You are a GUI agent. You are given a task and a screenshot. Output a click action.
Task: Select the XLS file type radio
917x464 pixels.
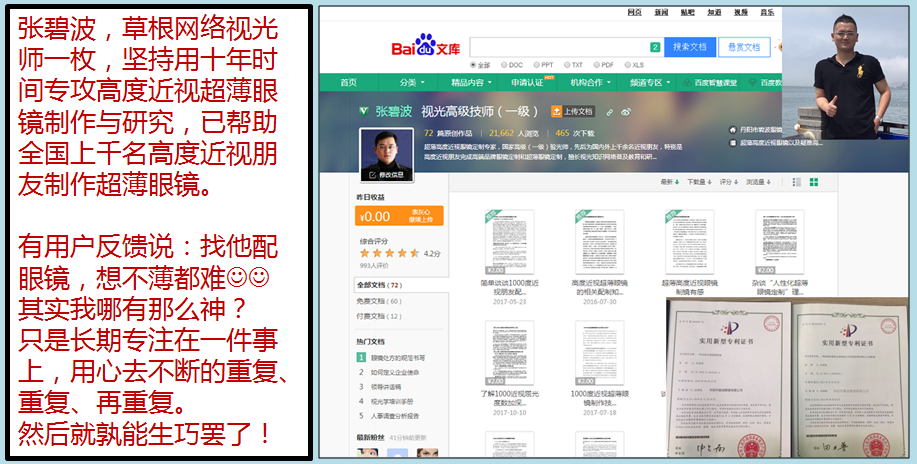pyautogui.click(x=628, y=65)
